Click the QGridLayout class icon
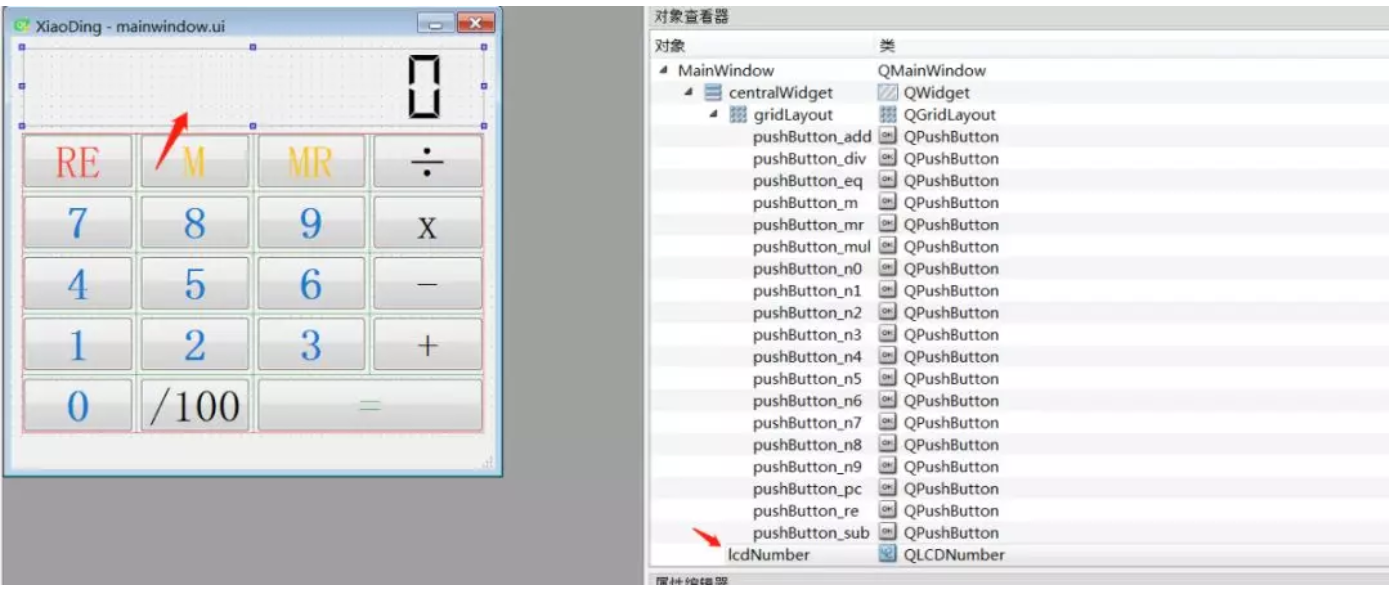 coord(887,114)
